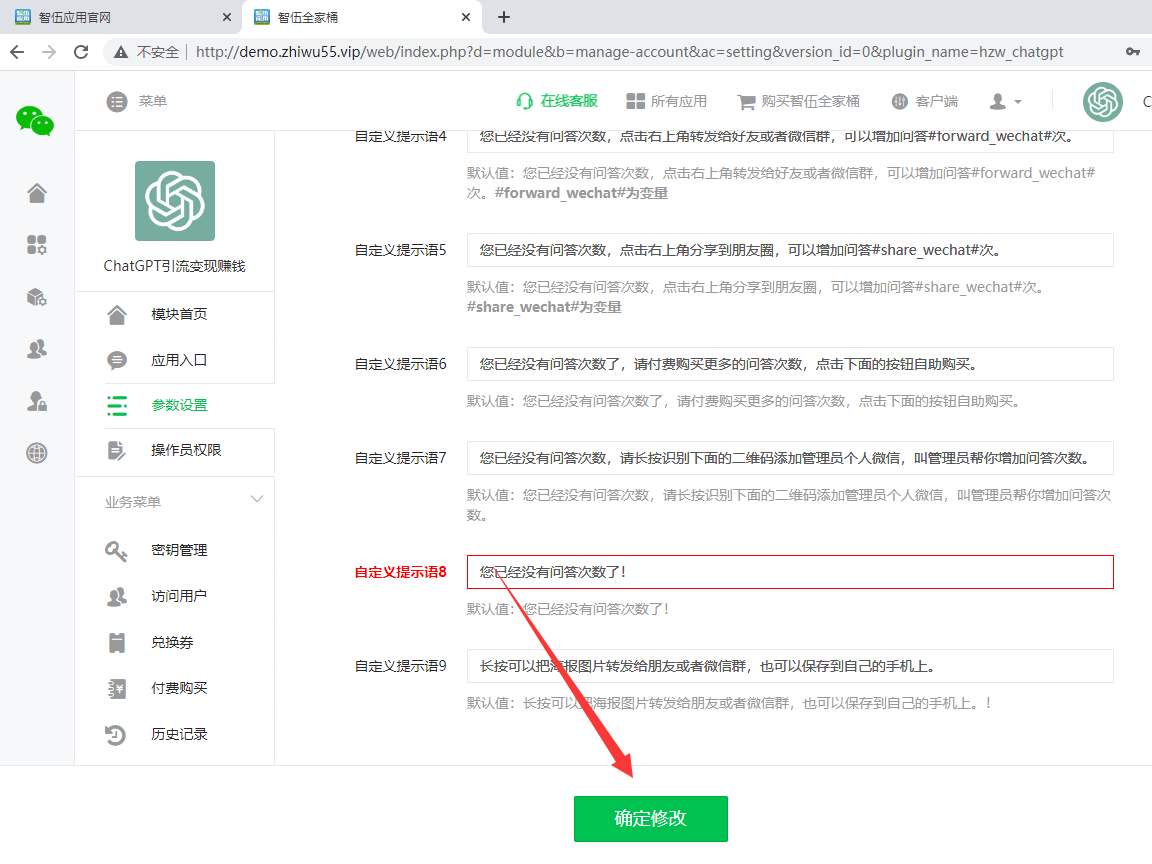Go back in browser history

(x=18, y=52)
